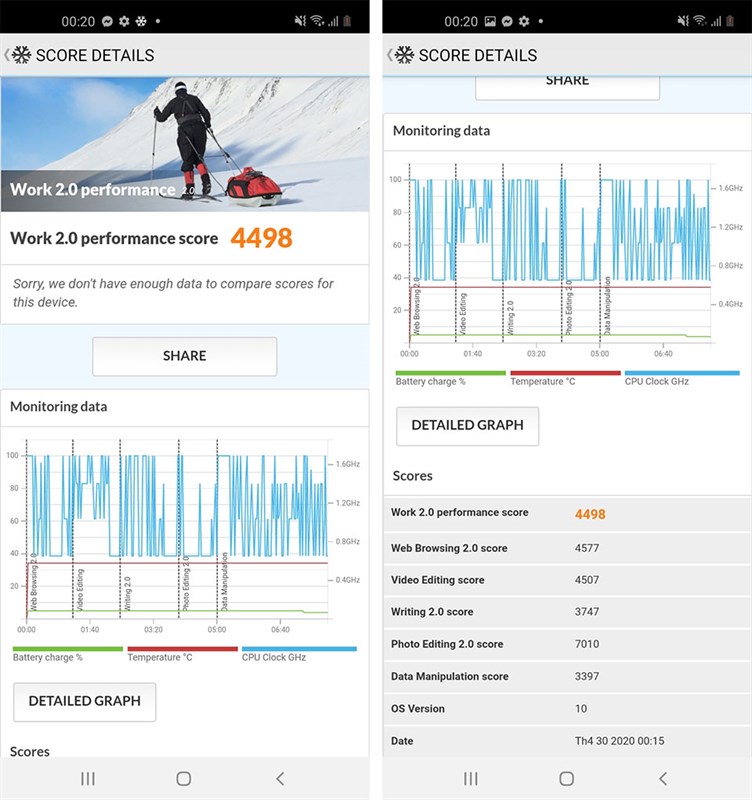Tap battery icon in left status bar
Image resolution: width=752 pixels, height=800 pixels.
click(x=347, y=21)
